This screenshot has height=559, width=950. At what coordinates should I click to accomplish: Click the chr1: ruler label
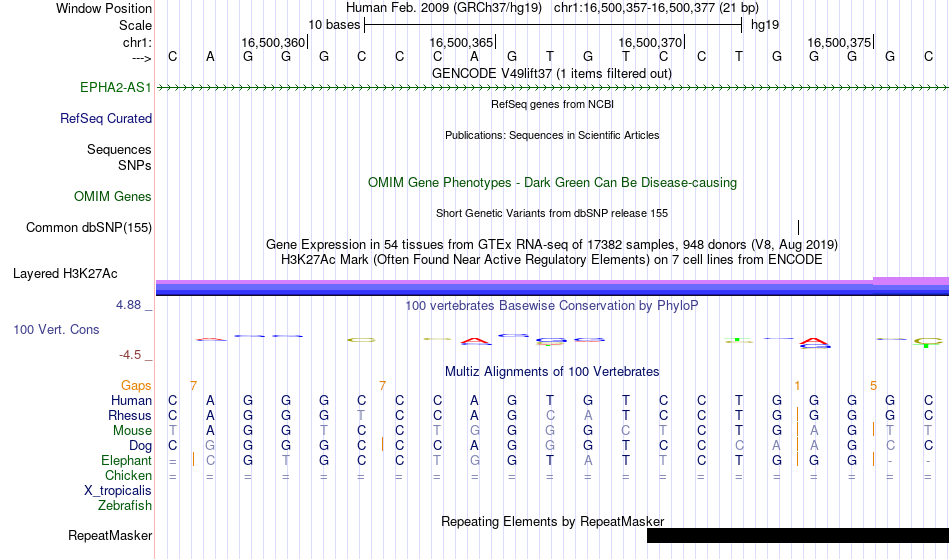tap(138, 43)
